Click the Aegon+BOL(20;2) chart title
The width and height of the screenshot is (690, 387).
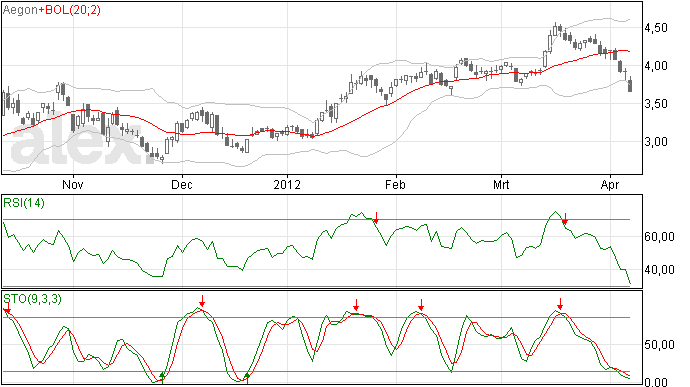[x=52, y=10]
